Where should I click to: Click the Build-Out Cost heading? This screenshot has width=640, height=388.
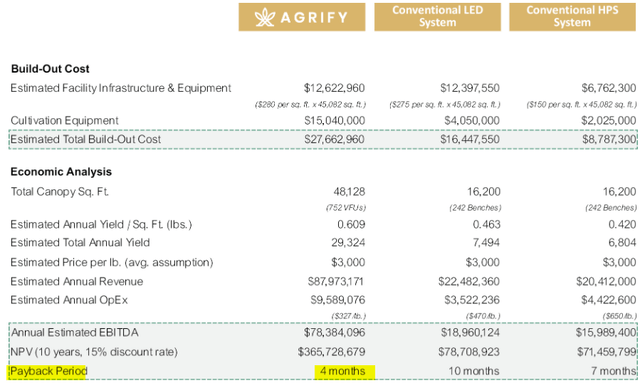pyautogui.click(x=50, y=69)
